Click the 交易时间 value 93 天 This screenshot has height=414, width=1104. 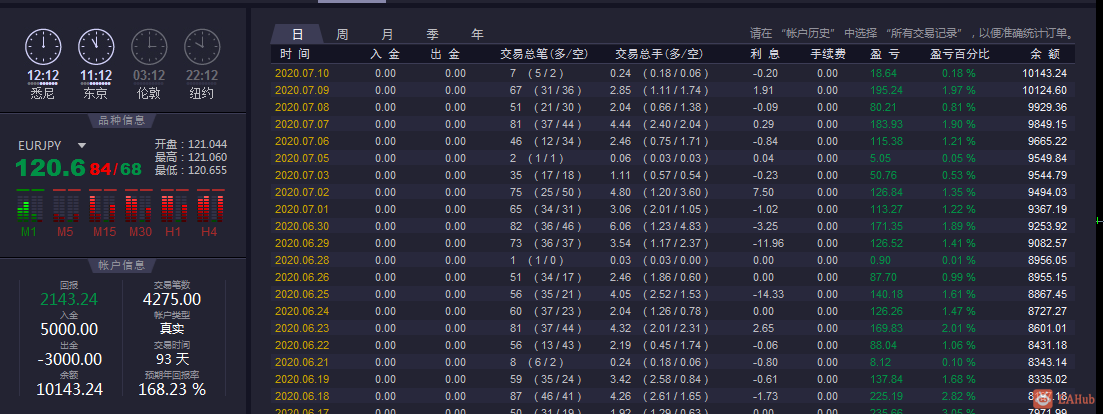pyautogui.click(x=172, y=359)
